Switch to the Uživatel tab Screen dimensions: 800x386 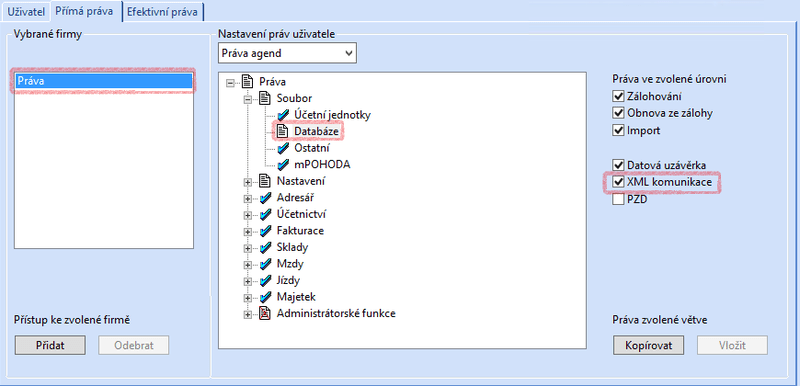tap(22, 11)
